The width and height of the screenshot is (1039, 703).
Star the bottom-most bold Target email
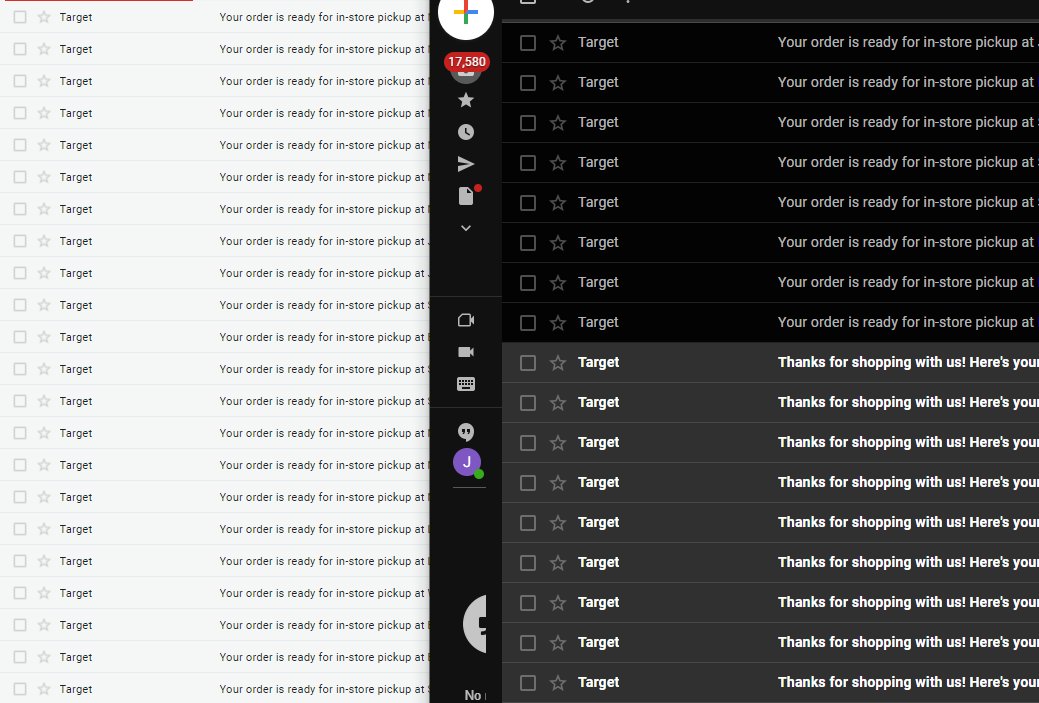coord(558,682)
